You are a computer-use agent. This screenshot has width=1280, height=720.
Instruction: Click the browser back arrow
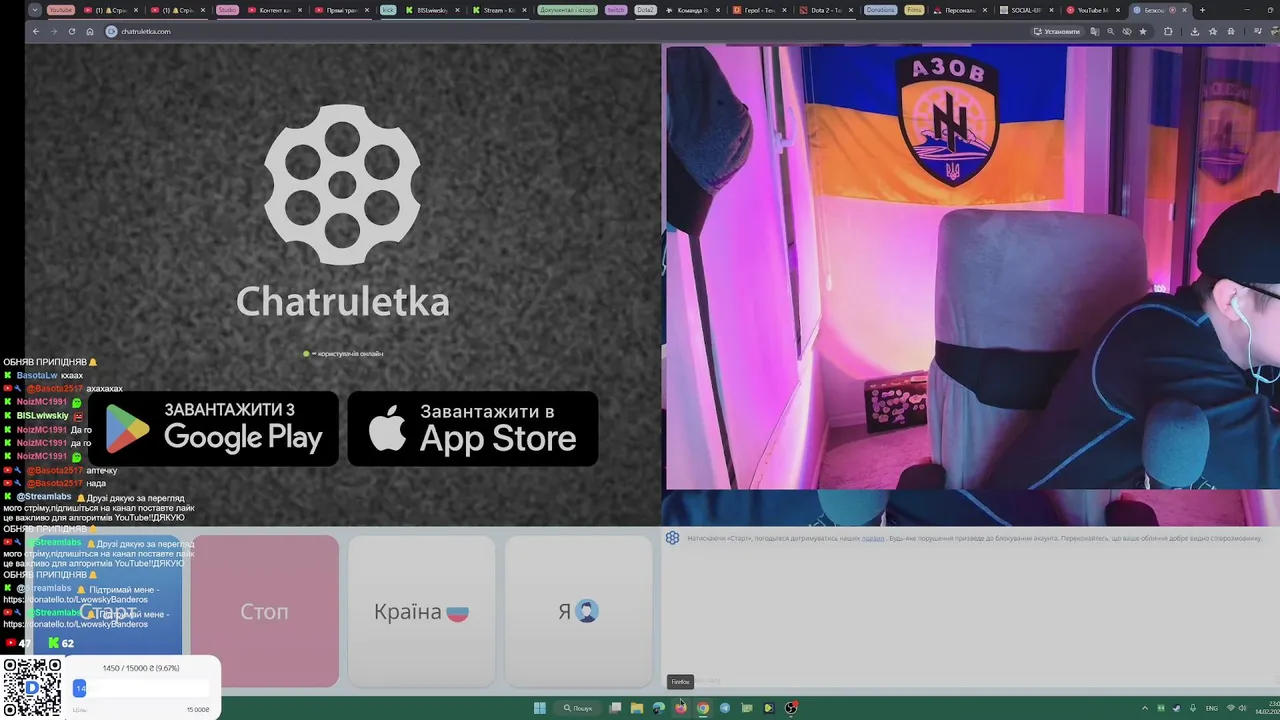pos(36,31)
